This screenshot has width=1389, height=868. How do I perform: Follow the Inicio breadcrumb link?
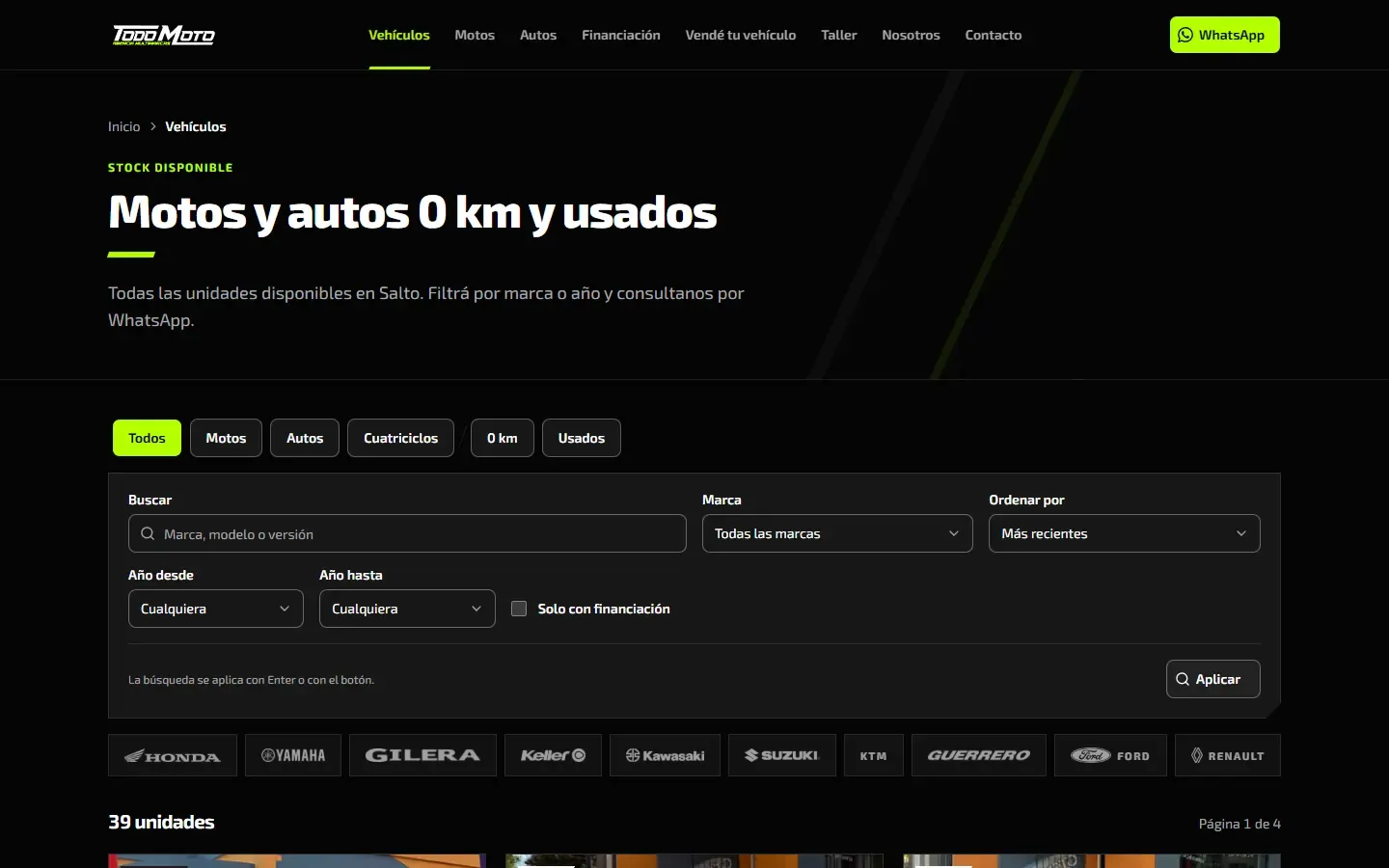point(124,126)
